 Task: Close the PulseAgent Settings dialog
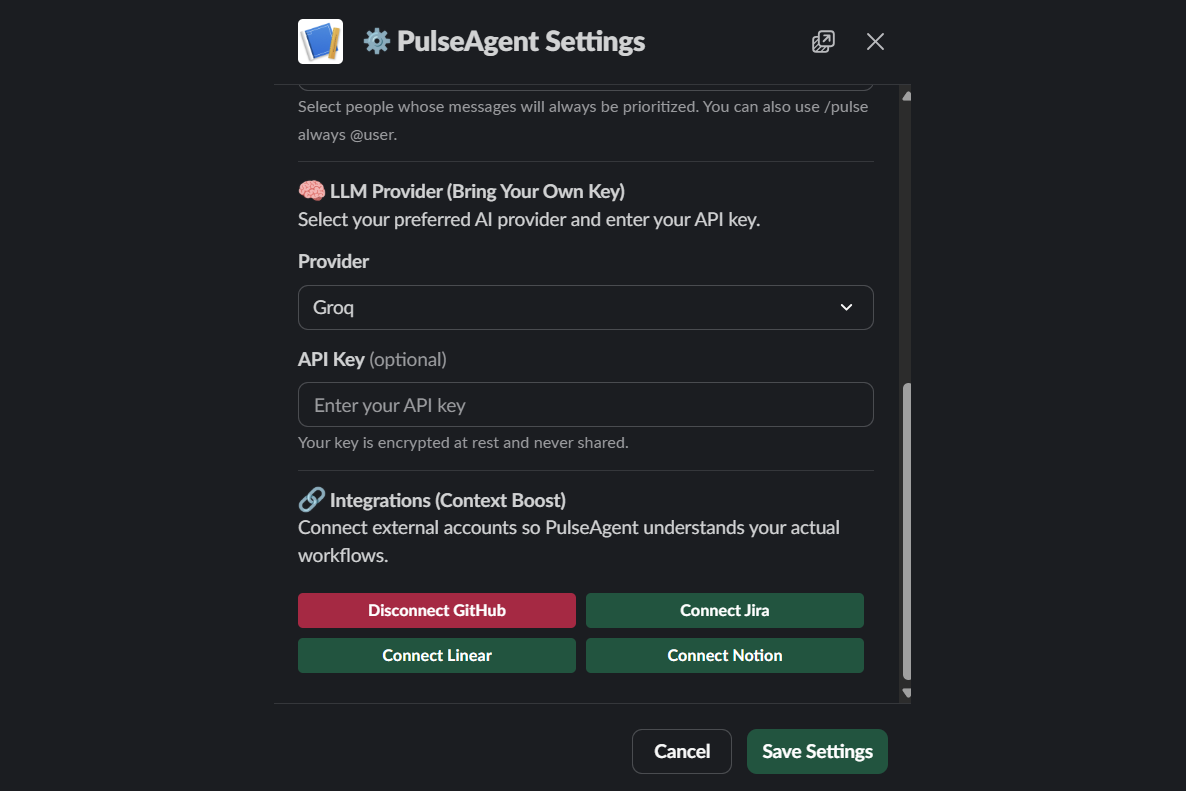(x=875, y=42)
